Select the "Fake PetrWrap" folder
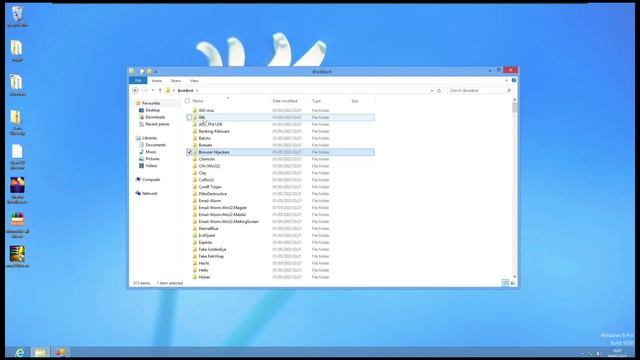The image size is (640, 360). pos(211,256)
